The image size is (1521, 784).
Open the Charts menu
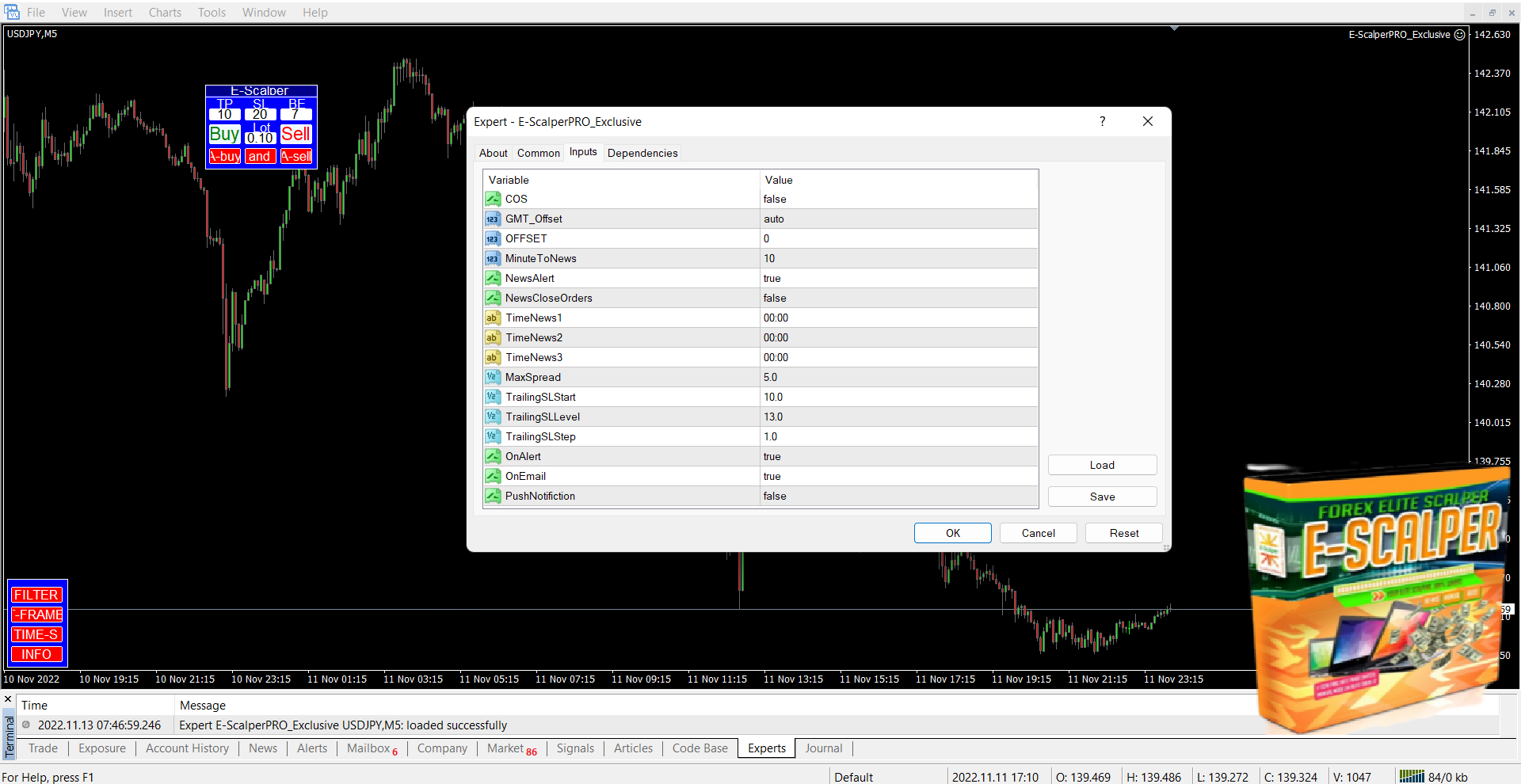click(165, 12)
